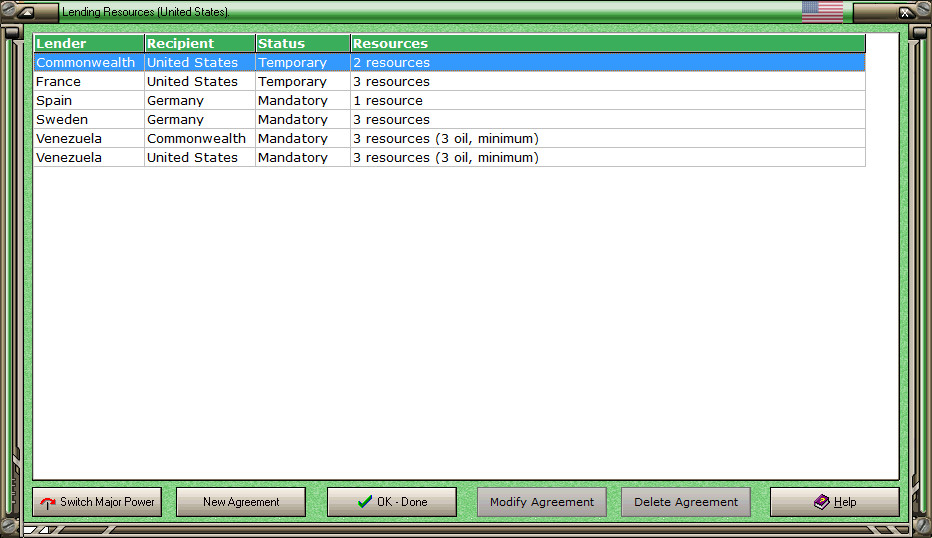Select the Spain lender row
Viewport: 932px width, 538px height.
[x=449, y=100]
